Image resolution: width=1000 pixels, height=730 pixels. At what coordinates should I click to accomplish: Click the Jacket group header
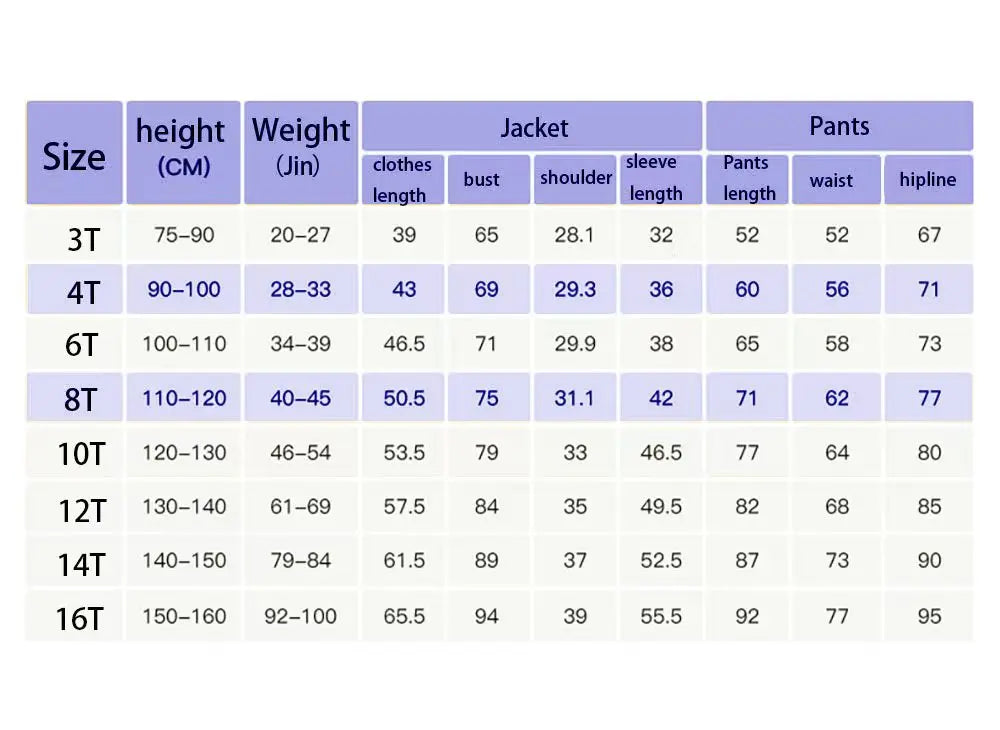coord(532,127)
